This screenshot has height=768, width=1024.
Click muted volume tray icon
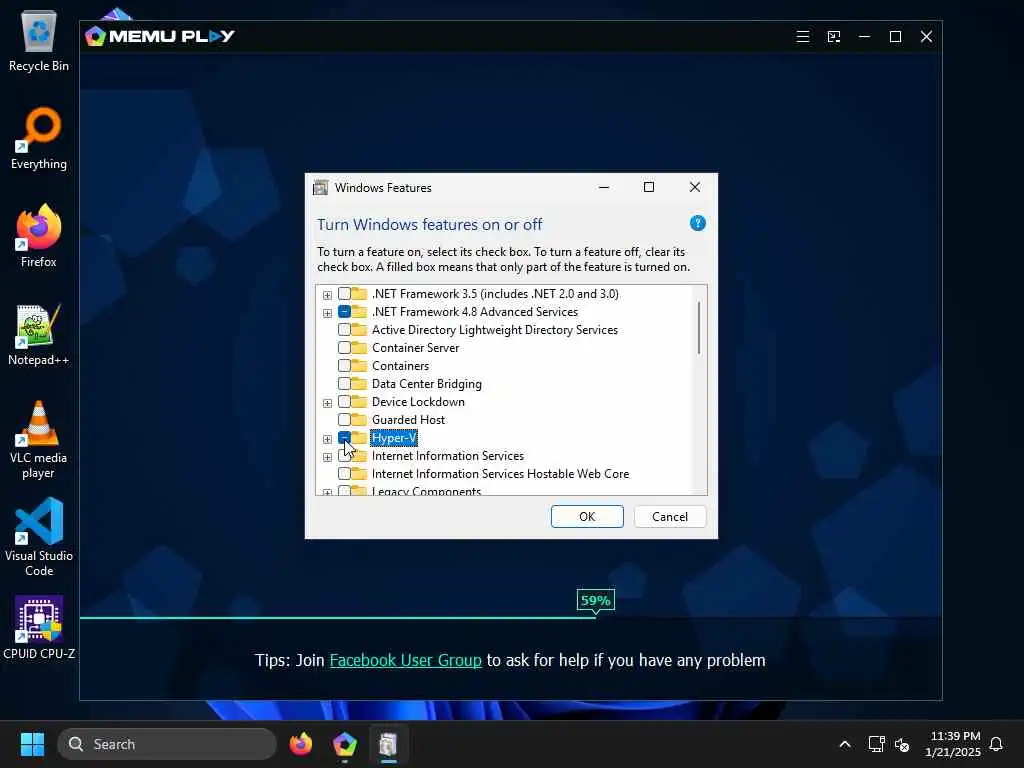[902, 744]
